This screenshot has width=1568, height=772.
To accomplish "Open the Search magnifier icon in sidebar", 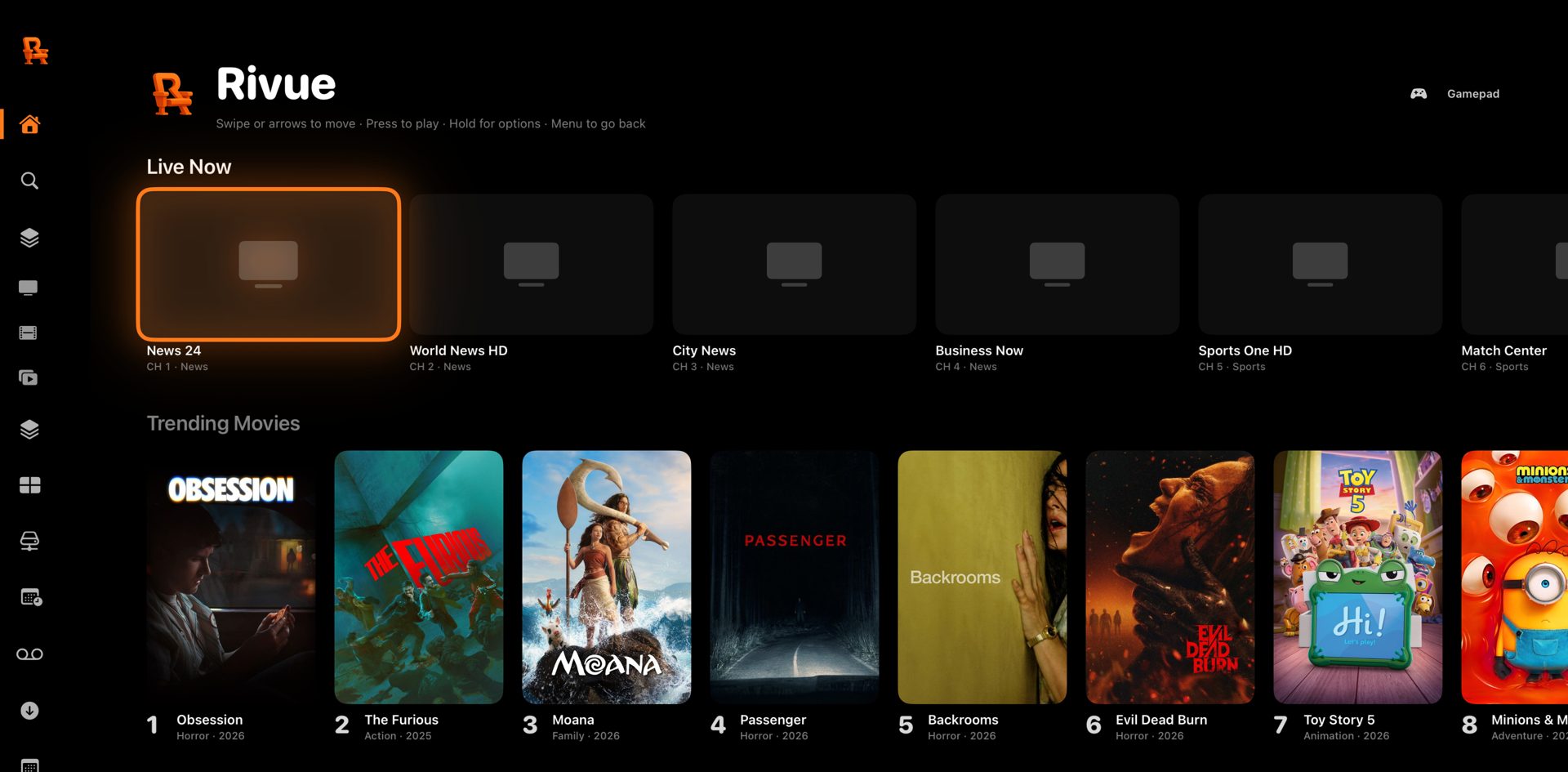I will [x=29, y=181].
